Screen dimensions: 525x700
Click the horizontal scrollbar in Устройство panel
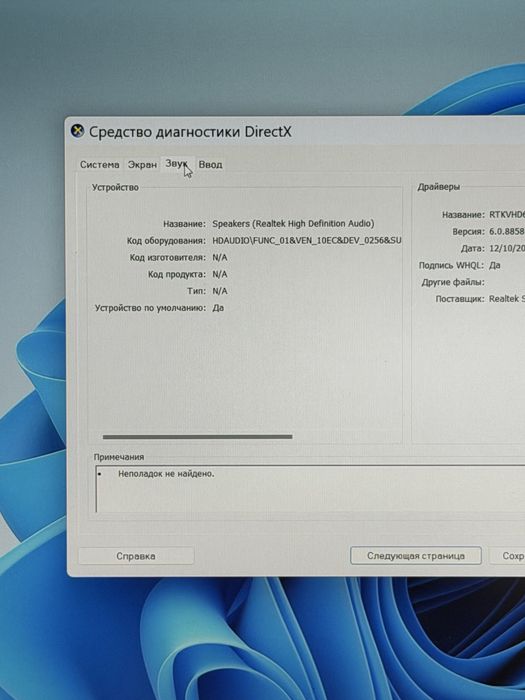pos(197,437)
